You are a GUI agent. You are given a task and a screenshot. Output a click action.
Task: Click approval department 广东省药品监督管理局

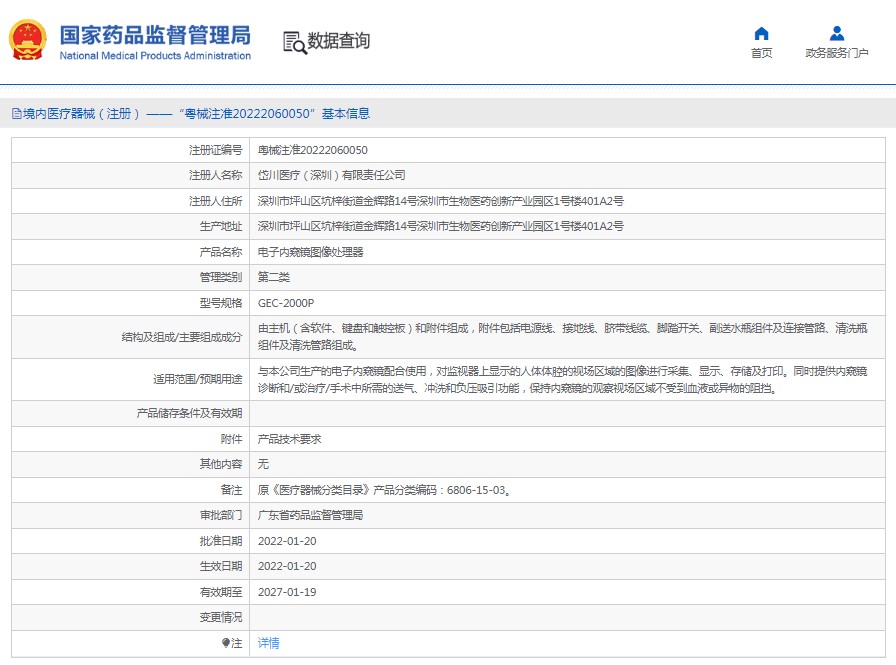(310, 515)
